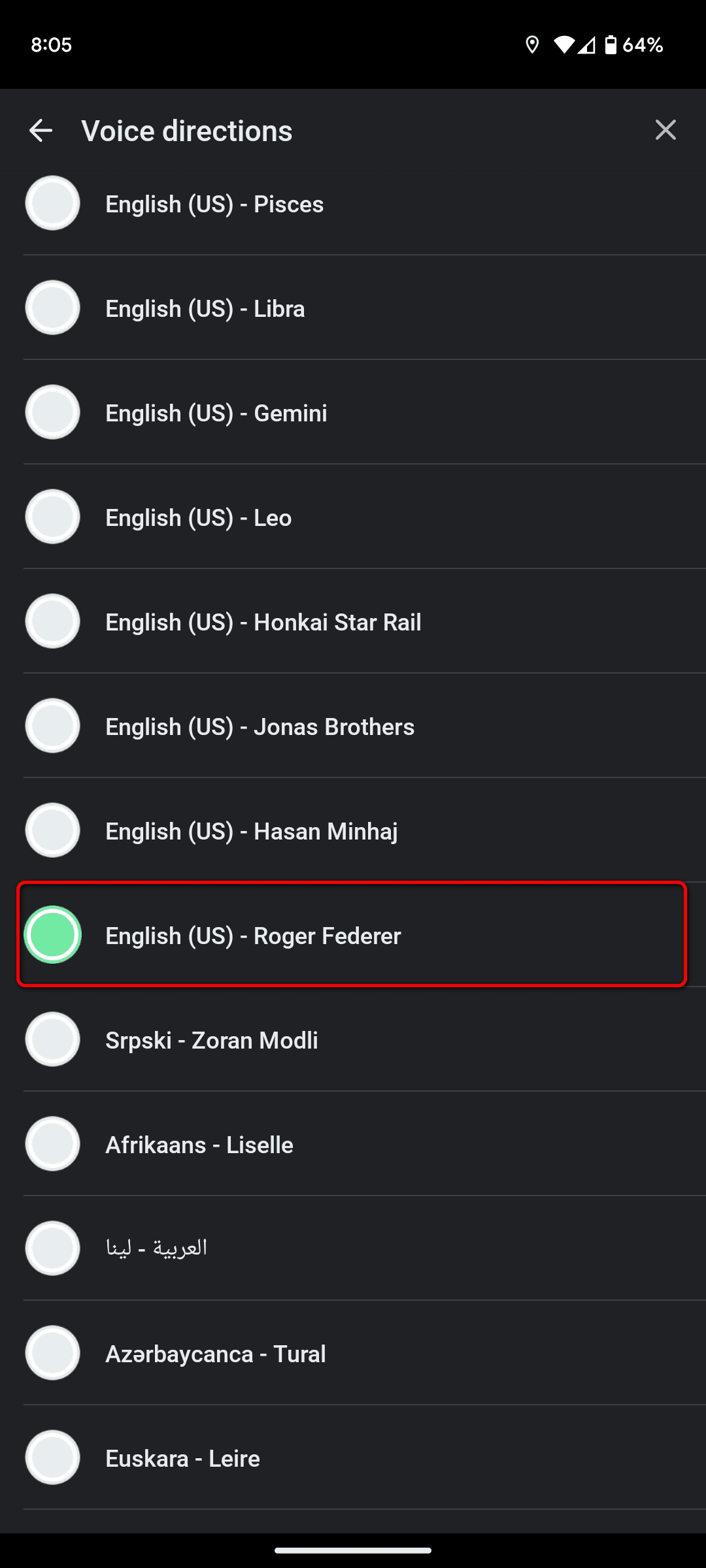Screen dimensions: 706x1568
Task: Tap the Voice directions title text
Action: click(x=186, y=130)
